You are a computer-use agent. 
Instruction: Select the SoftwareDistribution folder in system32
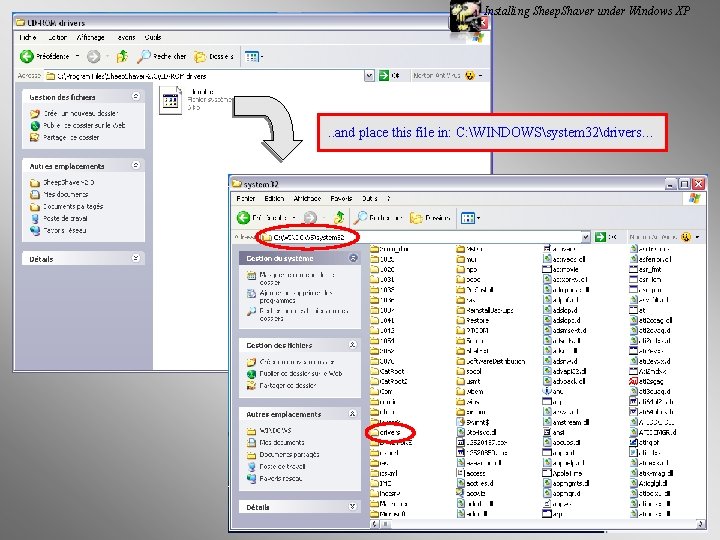(491, 361)
